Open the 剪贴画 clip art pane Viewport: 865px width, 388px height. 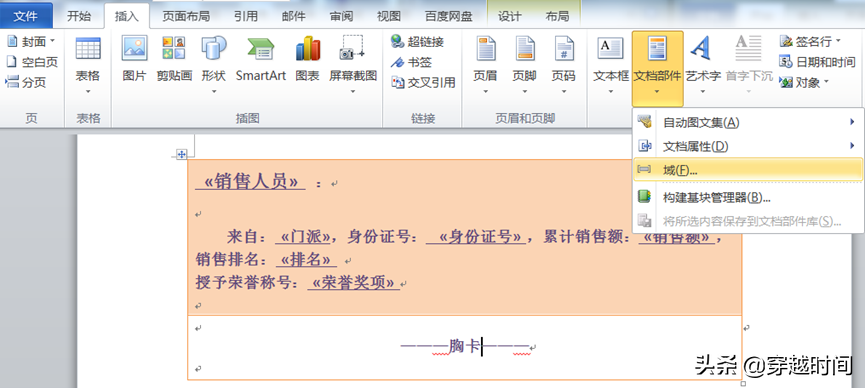coord(174,59)
